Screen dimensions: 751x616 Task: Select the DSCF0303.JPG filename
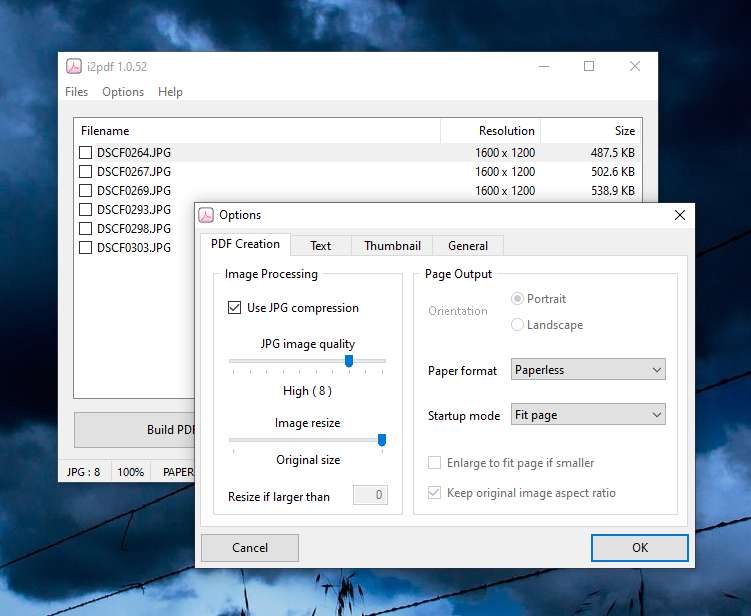134,248
